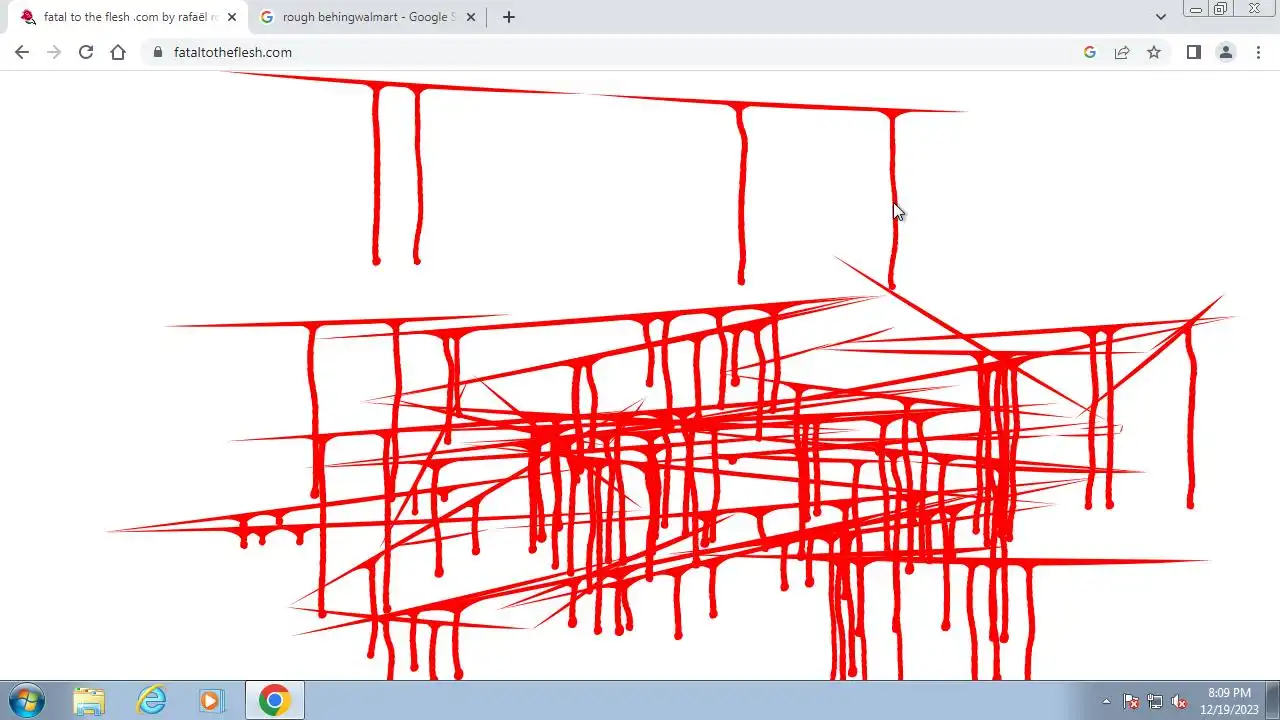The height and width of the screenshot is (720, 1280).
Task: Go forward to the next page
Action: [x=54, y=52]
